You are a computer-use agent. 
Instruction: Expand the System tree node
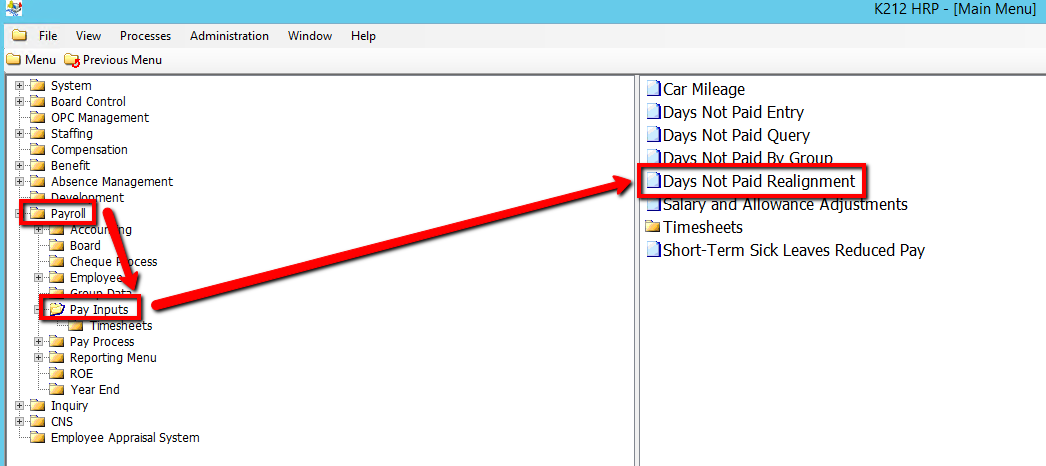(x=19, y=86)
